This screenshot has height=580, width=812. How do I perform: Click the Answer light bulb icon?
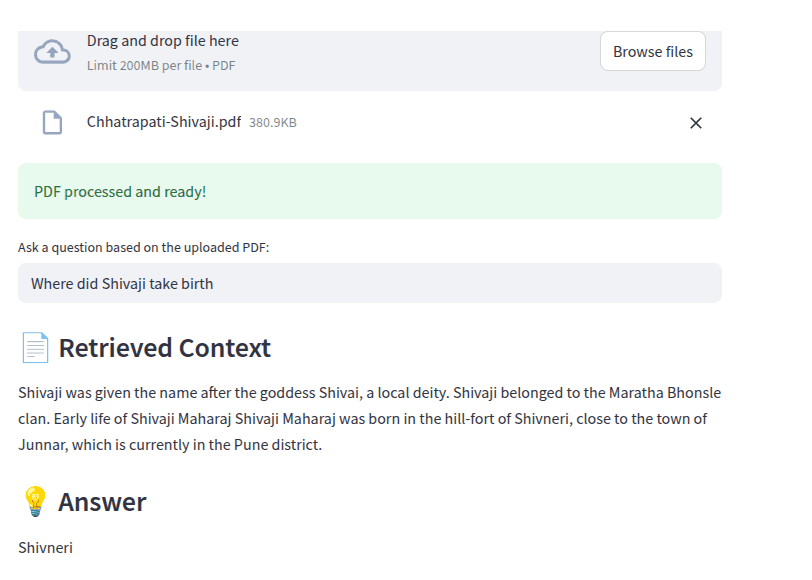click(x=35, y=502)
